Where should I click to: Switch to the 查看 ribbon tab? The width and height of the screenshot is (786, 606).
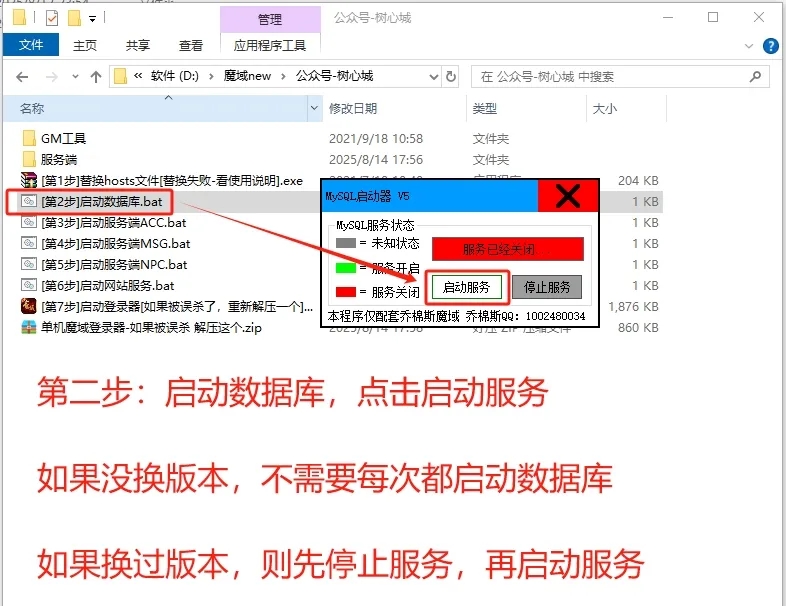click(191, 45)
